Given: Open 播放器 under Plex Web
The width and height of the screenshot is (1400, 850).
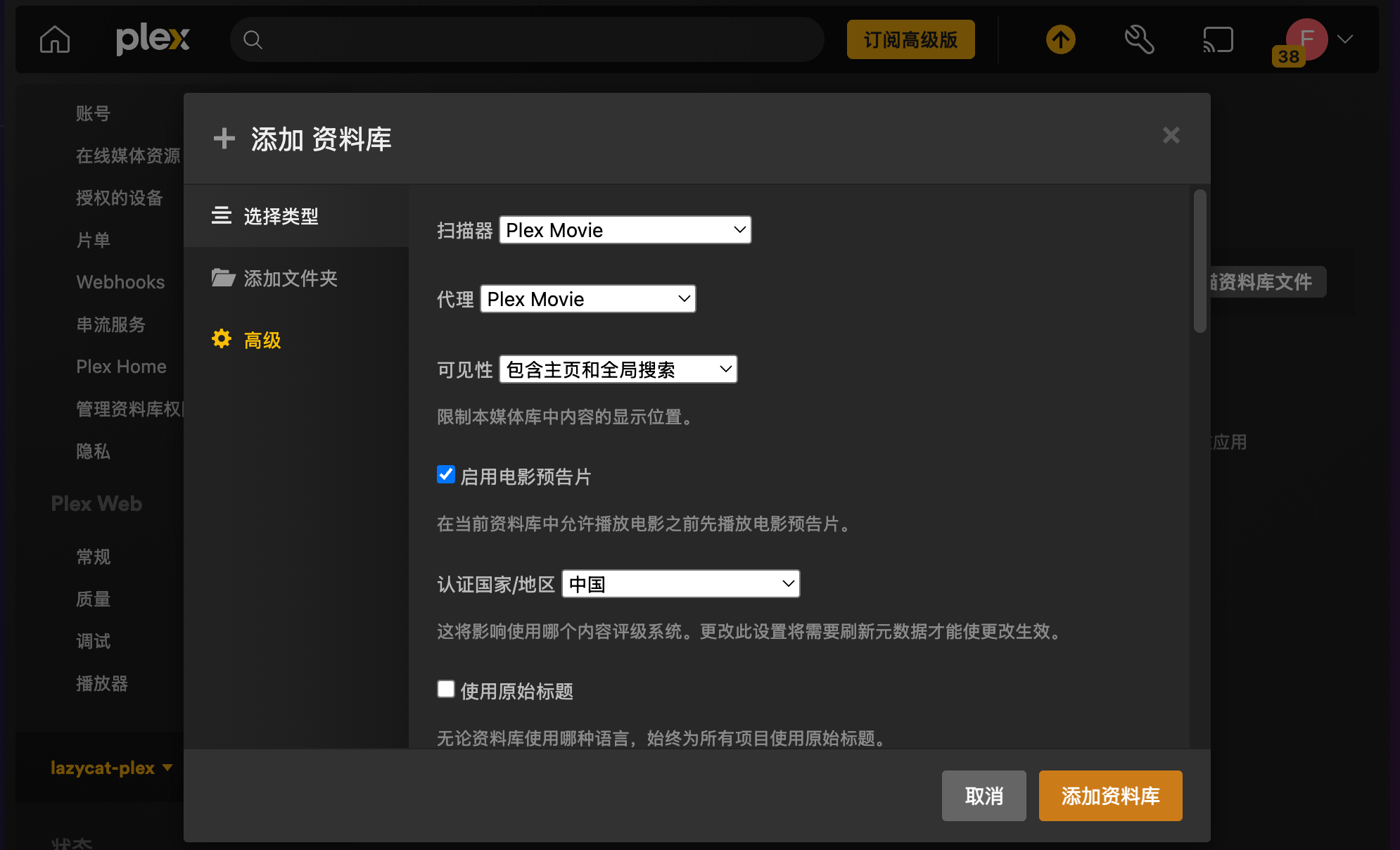Looking at the screenshot, I should (102, 683).
